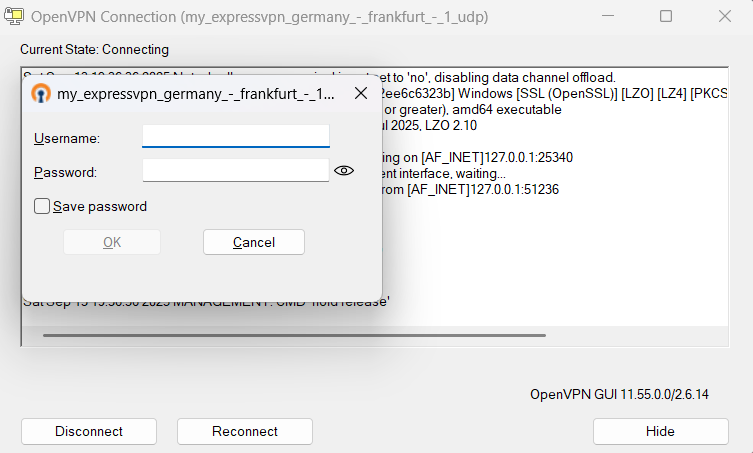Click log line ending 'interface, waiting...'
This screenshot has height=453, width=753.
pyautogui.click(x=444, y=173)
